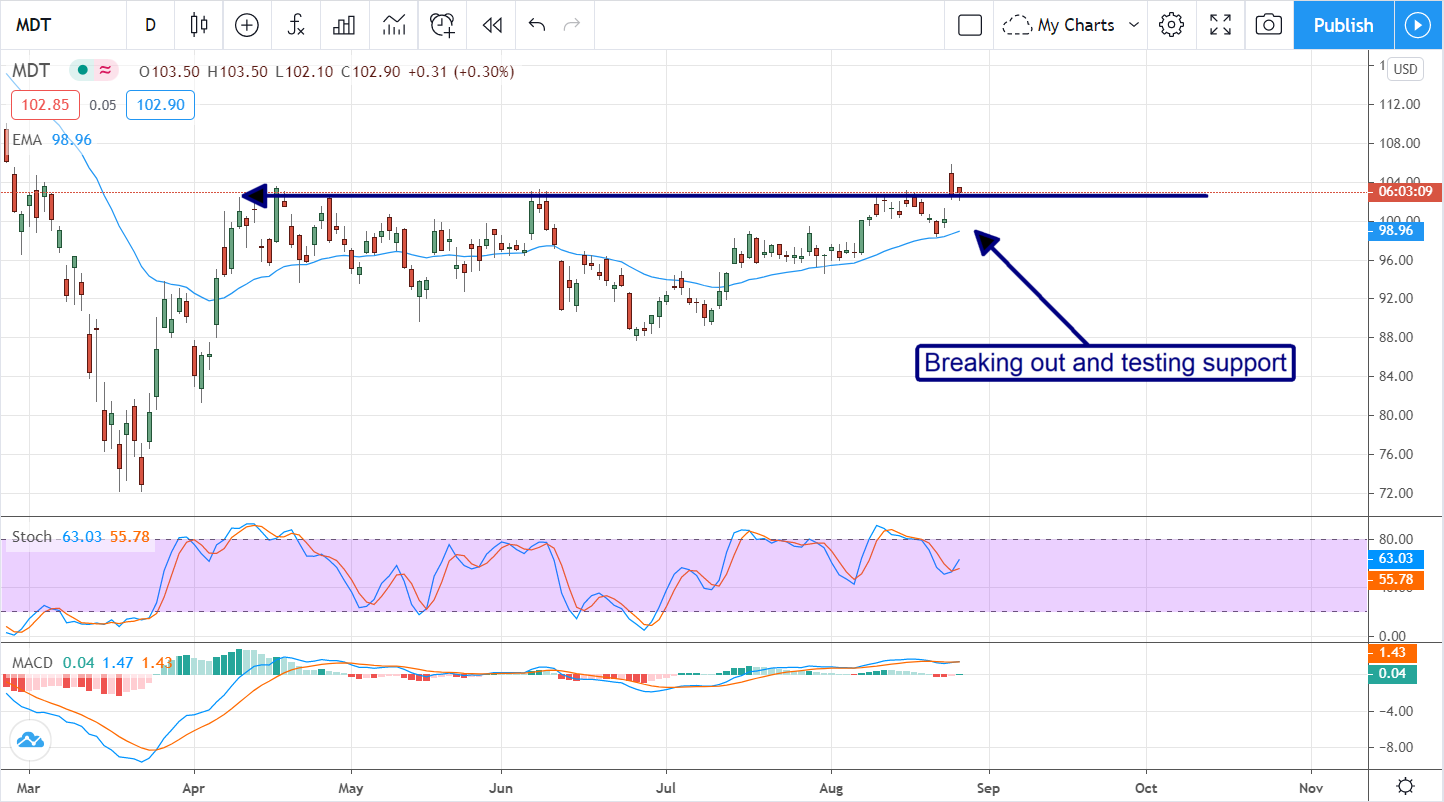
Task: Click the 112.00 price scale label
Action: (x=1401, y=104)
